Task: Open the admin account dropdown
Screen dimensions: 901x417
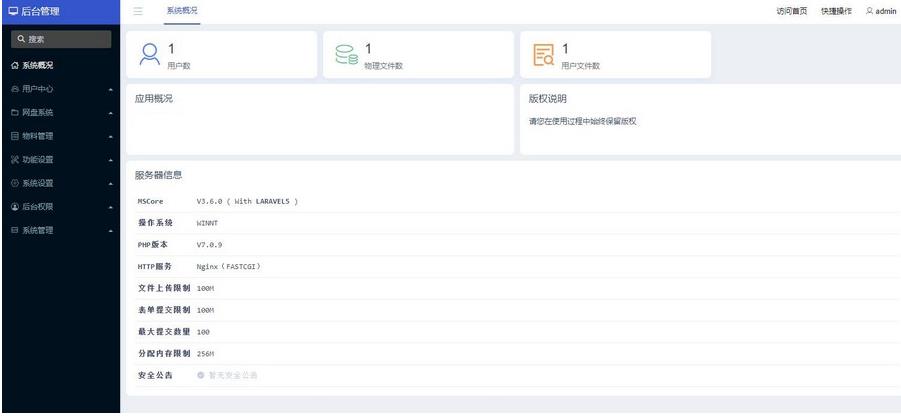Action: [x=881, y=11]
